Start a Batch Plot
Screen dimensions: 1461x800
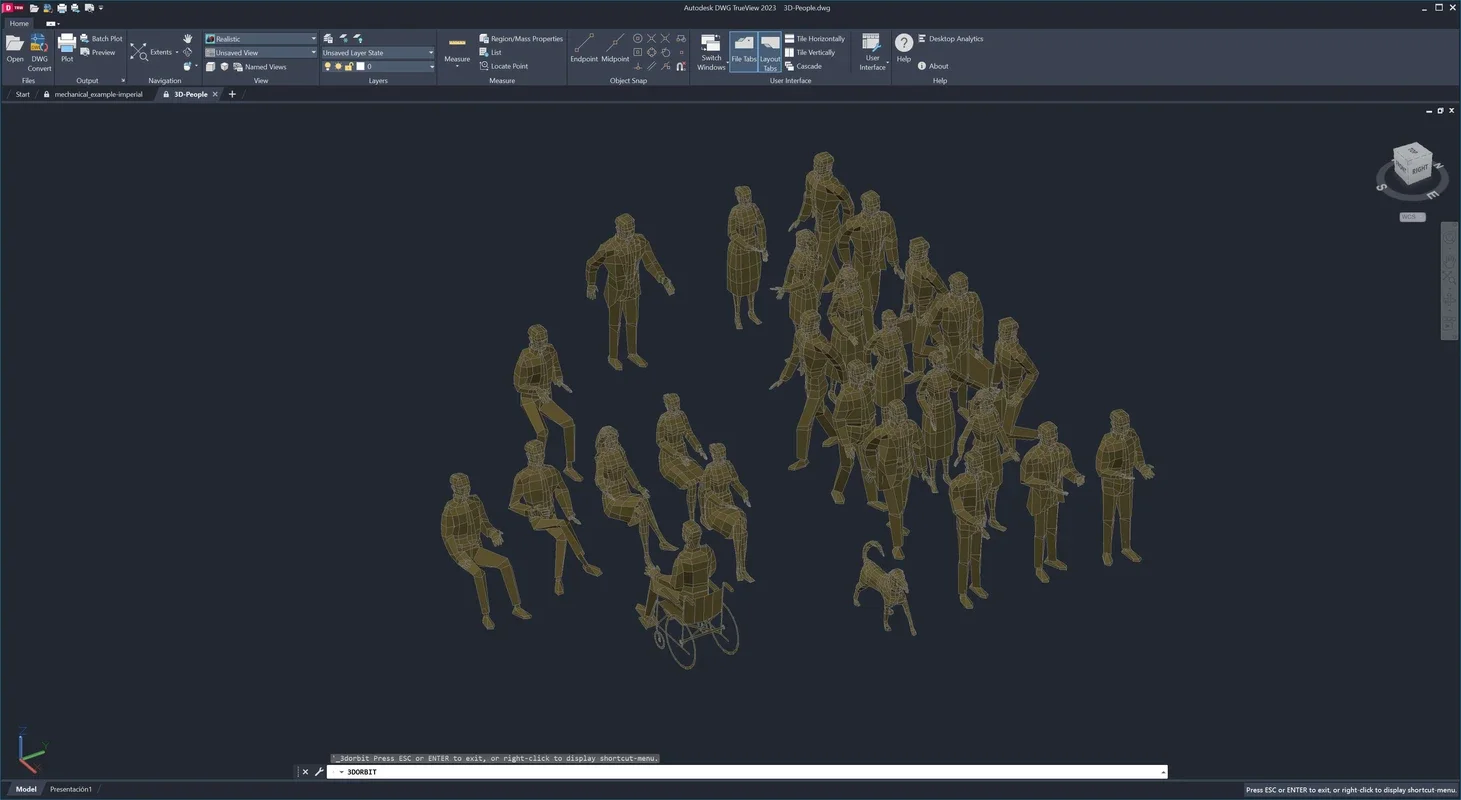101,39
